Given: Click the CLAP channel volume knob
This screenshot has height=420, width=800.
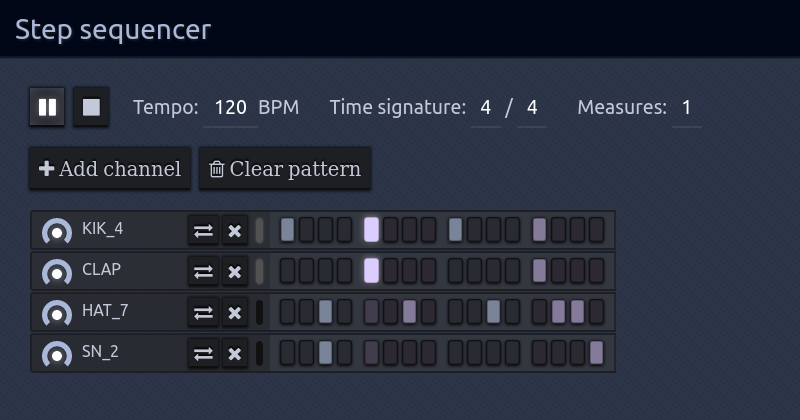Looking at the screenshot, I should [57, 272].
